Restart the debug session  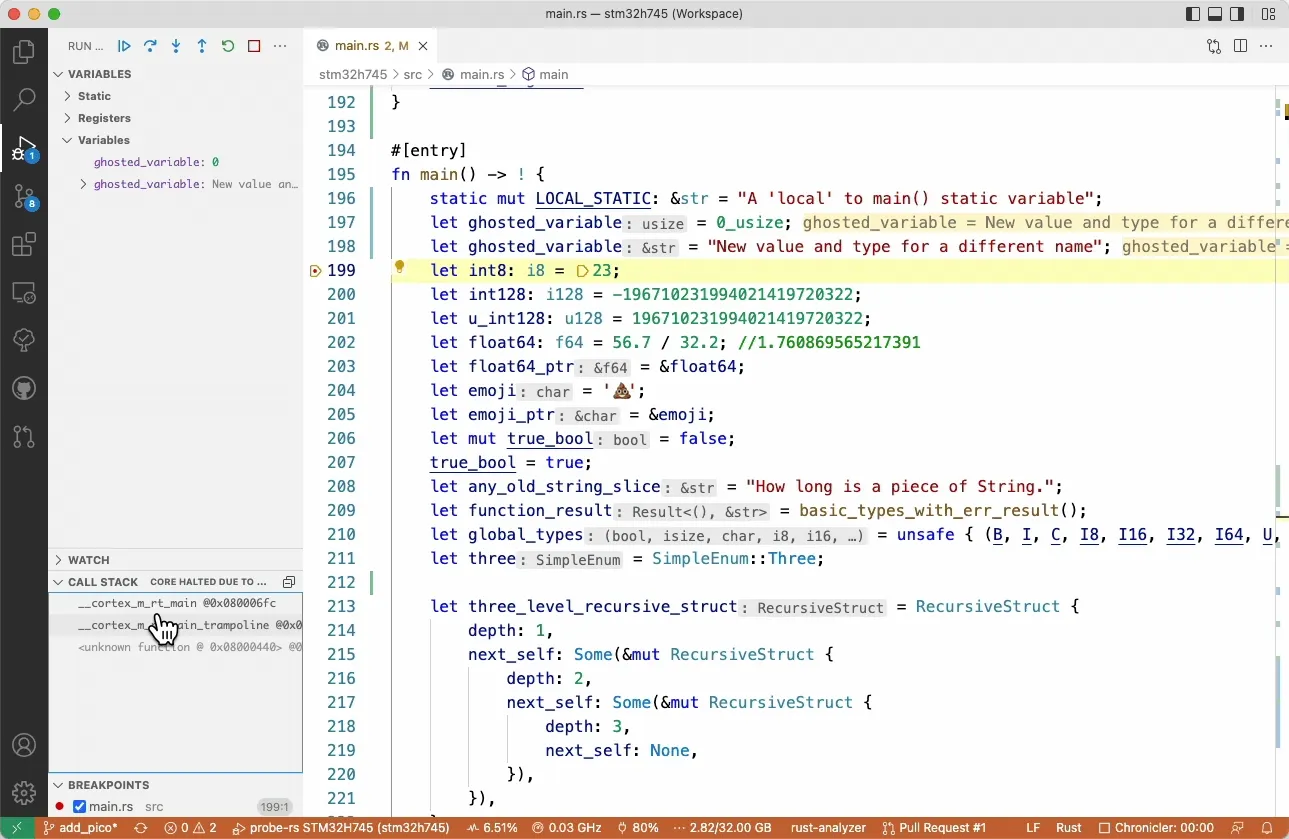[x=228, y=46]
